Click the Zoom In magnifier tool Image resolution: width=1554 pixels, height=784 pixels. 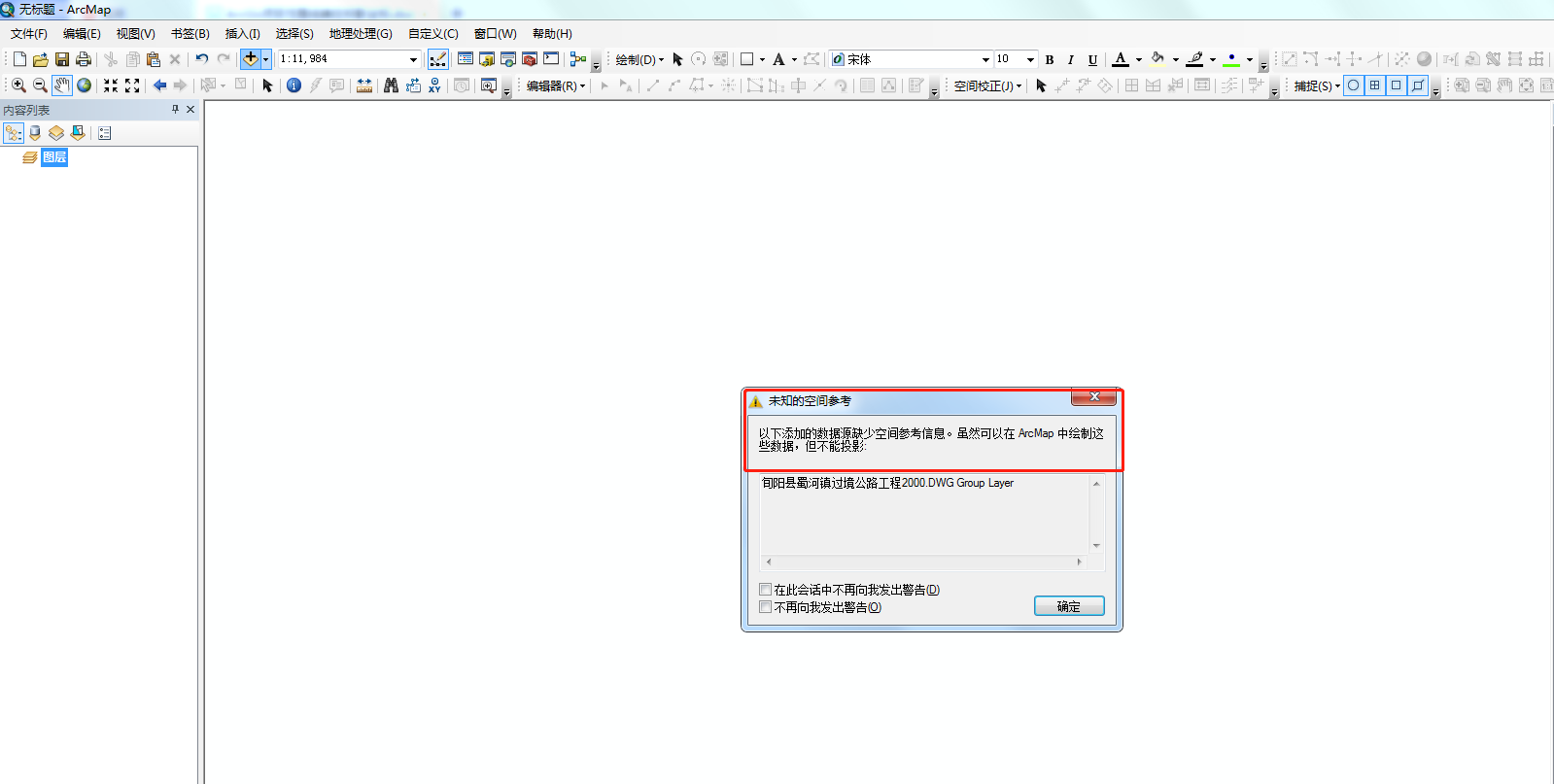click(x=18, y=85)
